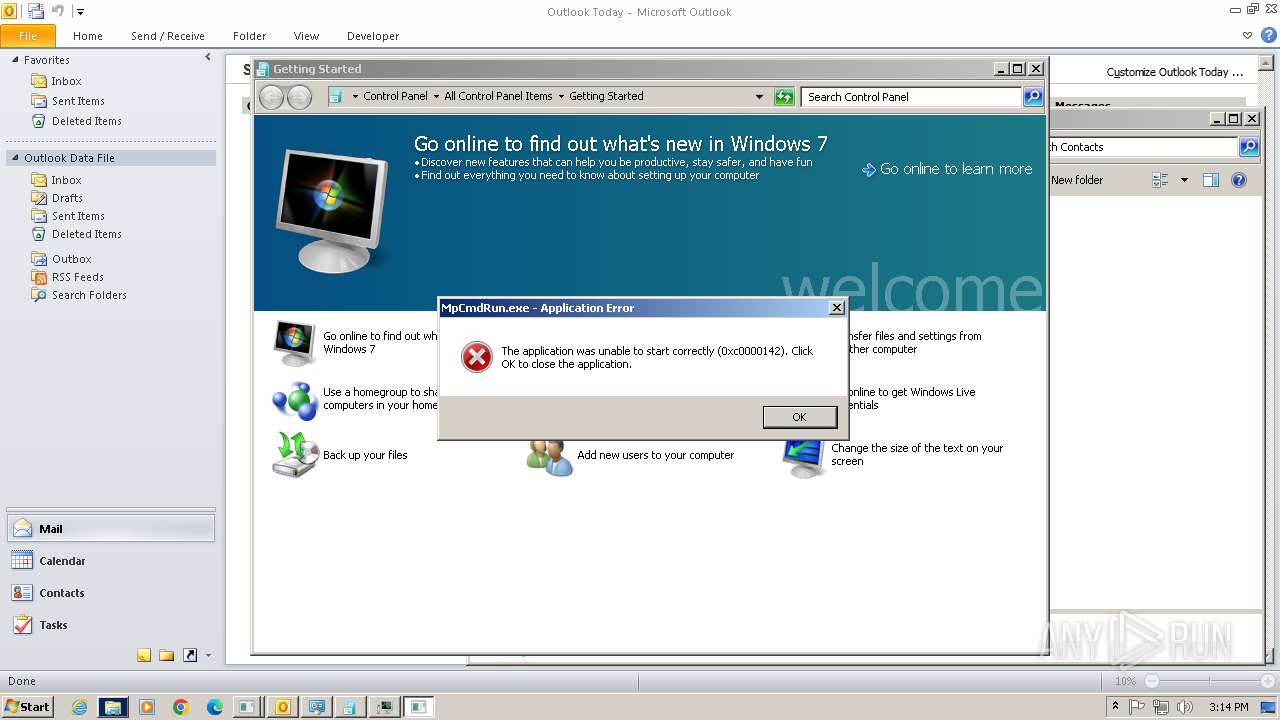Screen dimensions: 1280x720
Task: Click Forward button in Getting Started window
Action: (x=299, y=97)
